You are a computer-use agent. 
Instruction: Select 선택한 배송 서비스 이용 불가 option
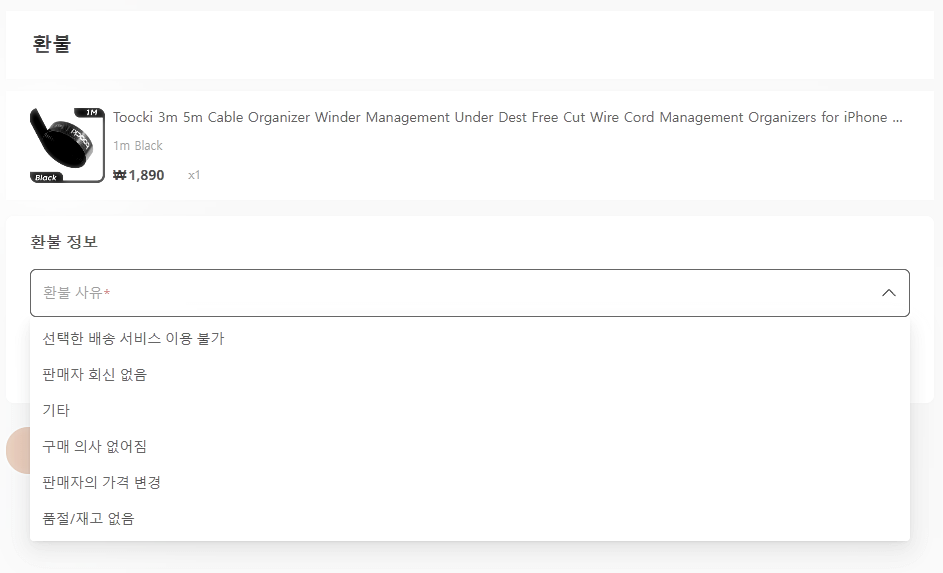(x=470, y=339)
